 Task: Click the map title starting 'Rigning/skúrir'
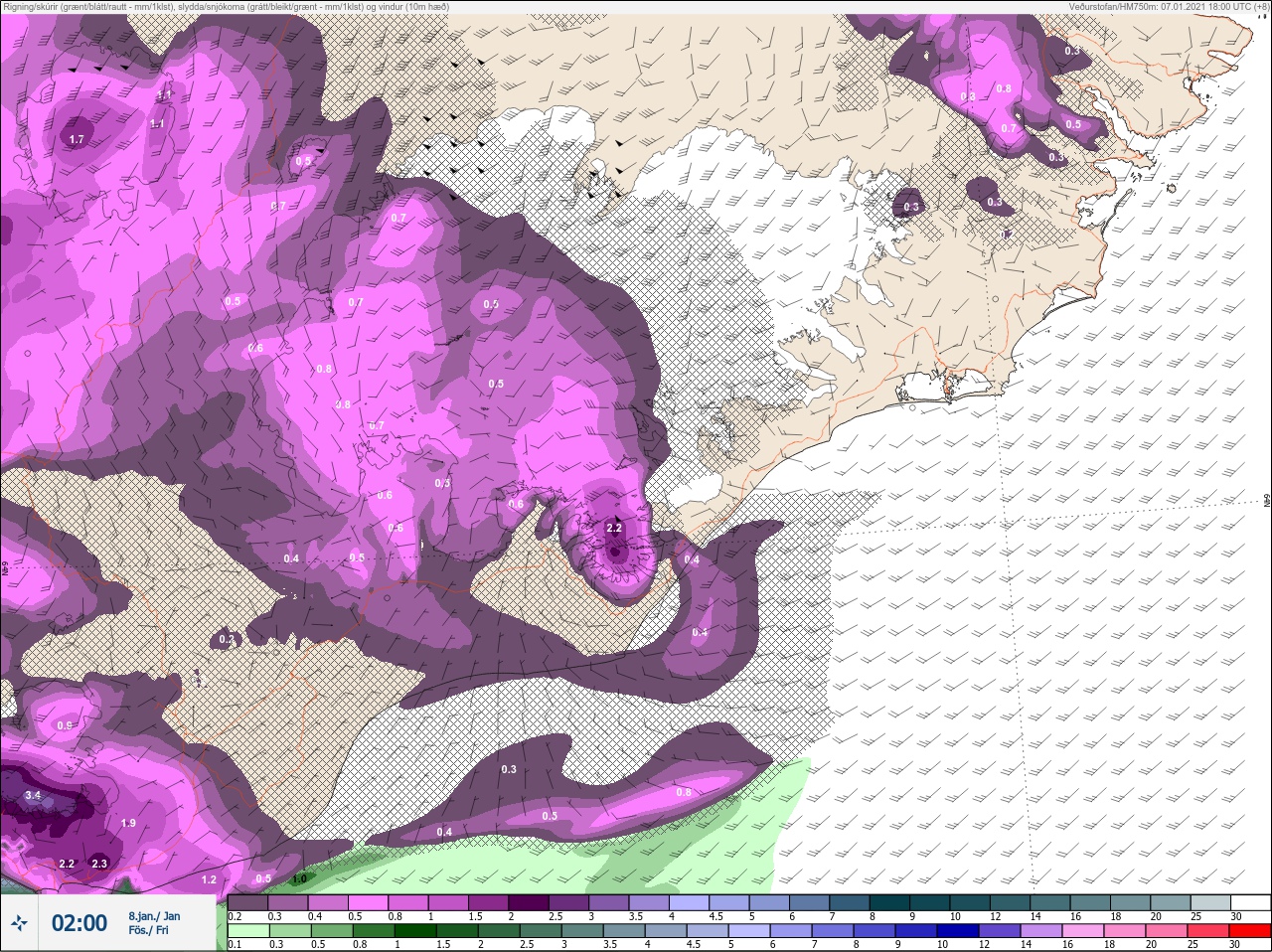(226, 7)
